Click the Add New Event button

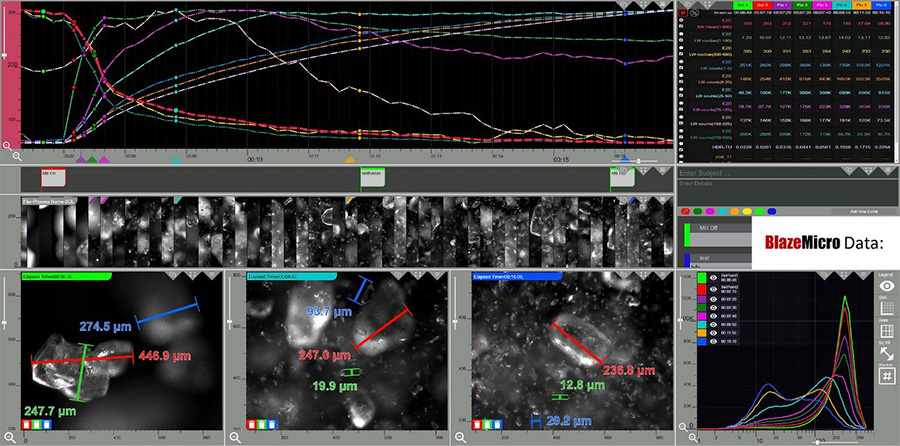(863, 212)
